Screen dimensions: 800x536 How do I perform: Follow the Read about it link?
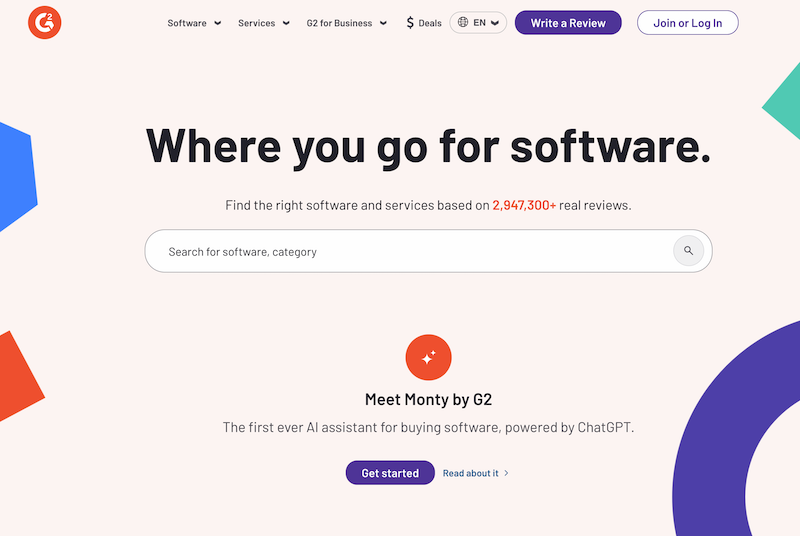pyautogui.click(x=470, y=473)
